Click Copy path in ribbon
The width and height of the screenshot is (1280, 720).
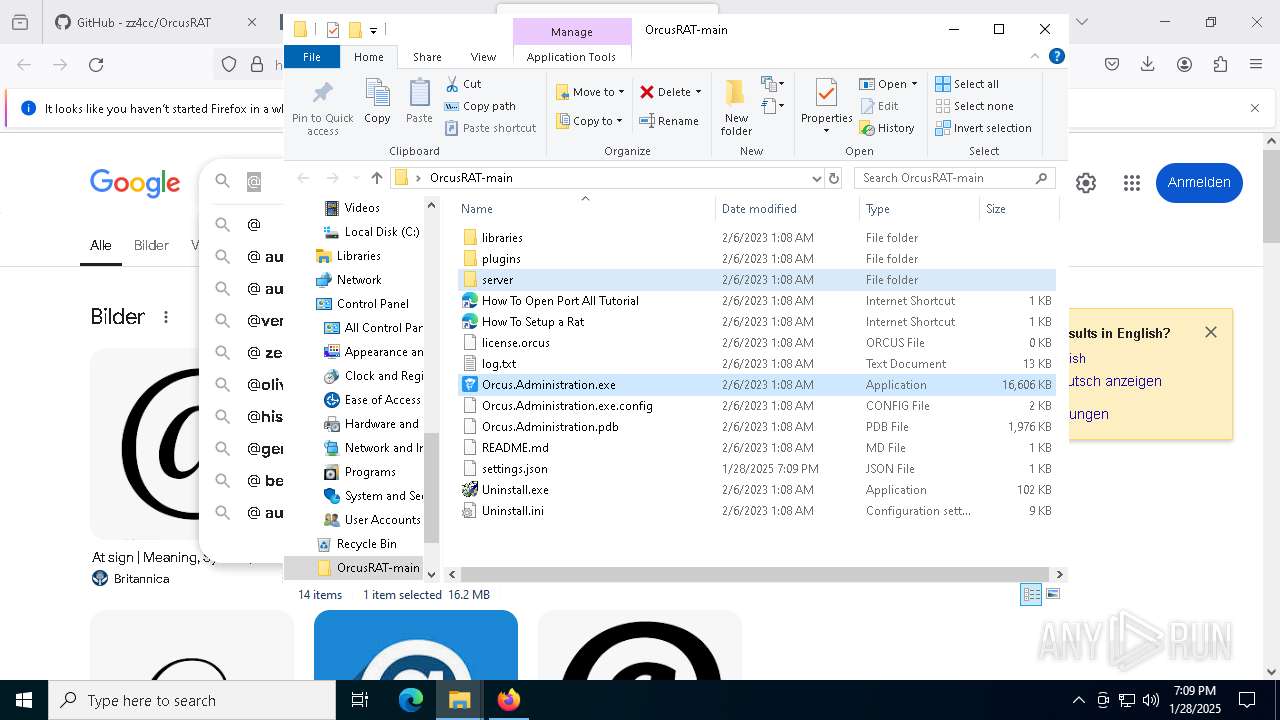pos(481,106)
